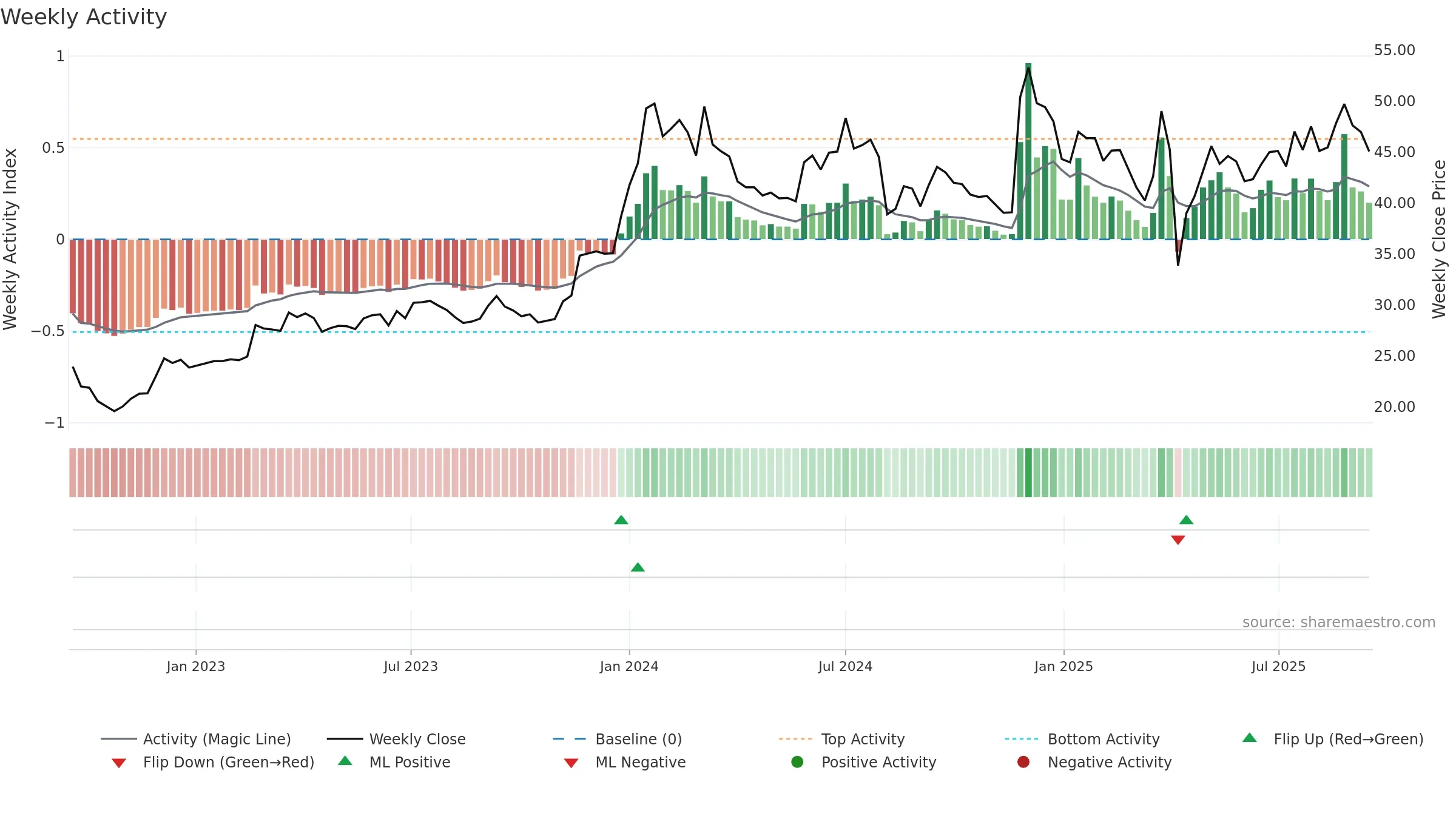The height and width of the screenshot is (819, 1456).
Task: Click the 40.00 price axis tick
Action: (x=1394, y=203)
